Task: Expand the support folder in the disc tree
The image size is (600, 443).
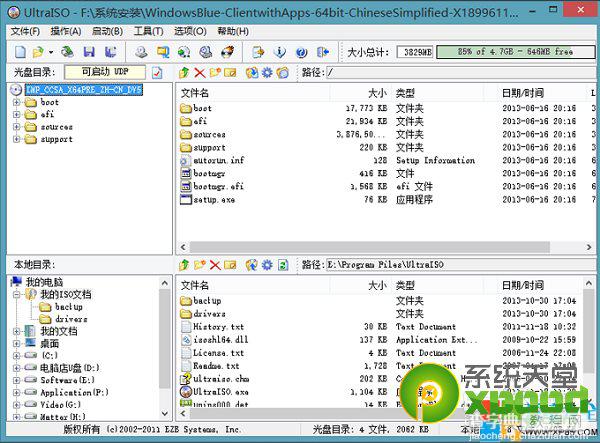Action: point(16,139)
